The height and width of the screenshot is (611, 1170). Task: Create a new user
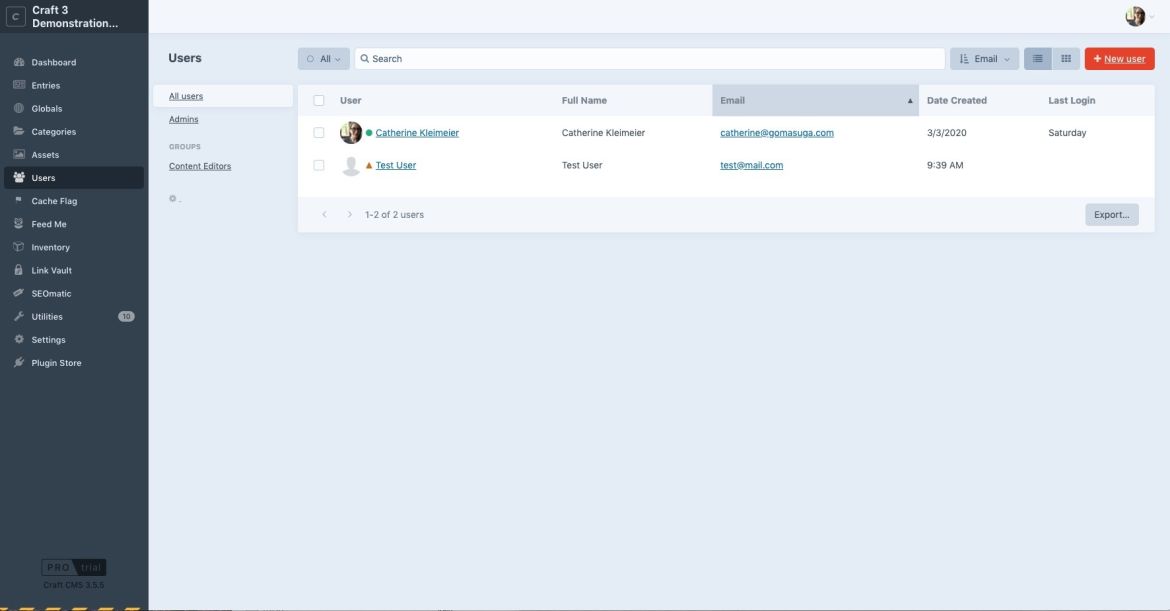tap(1117, 57)
